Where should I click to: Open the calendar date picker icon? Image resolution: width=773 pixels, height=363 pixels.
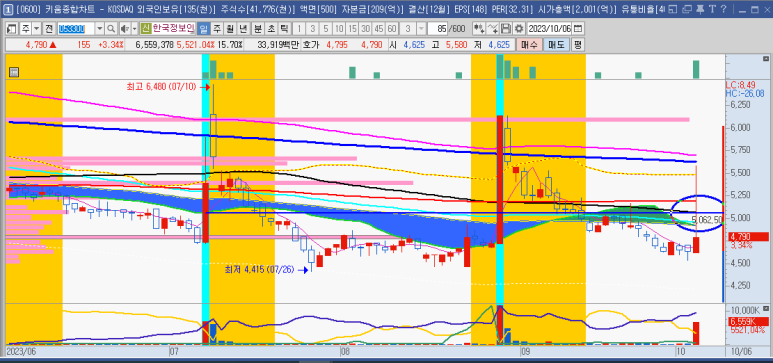(x=578, y=29)
